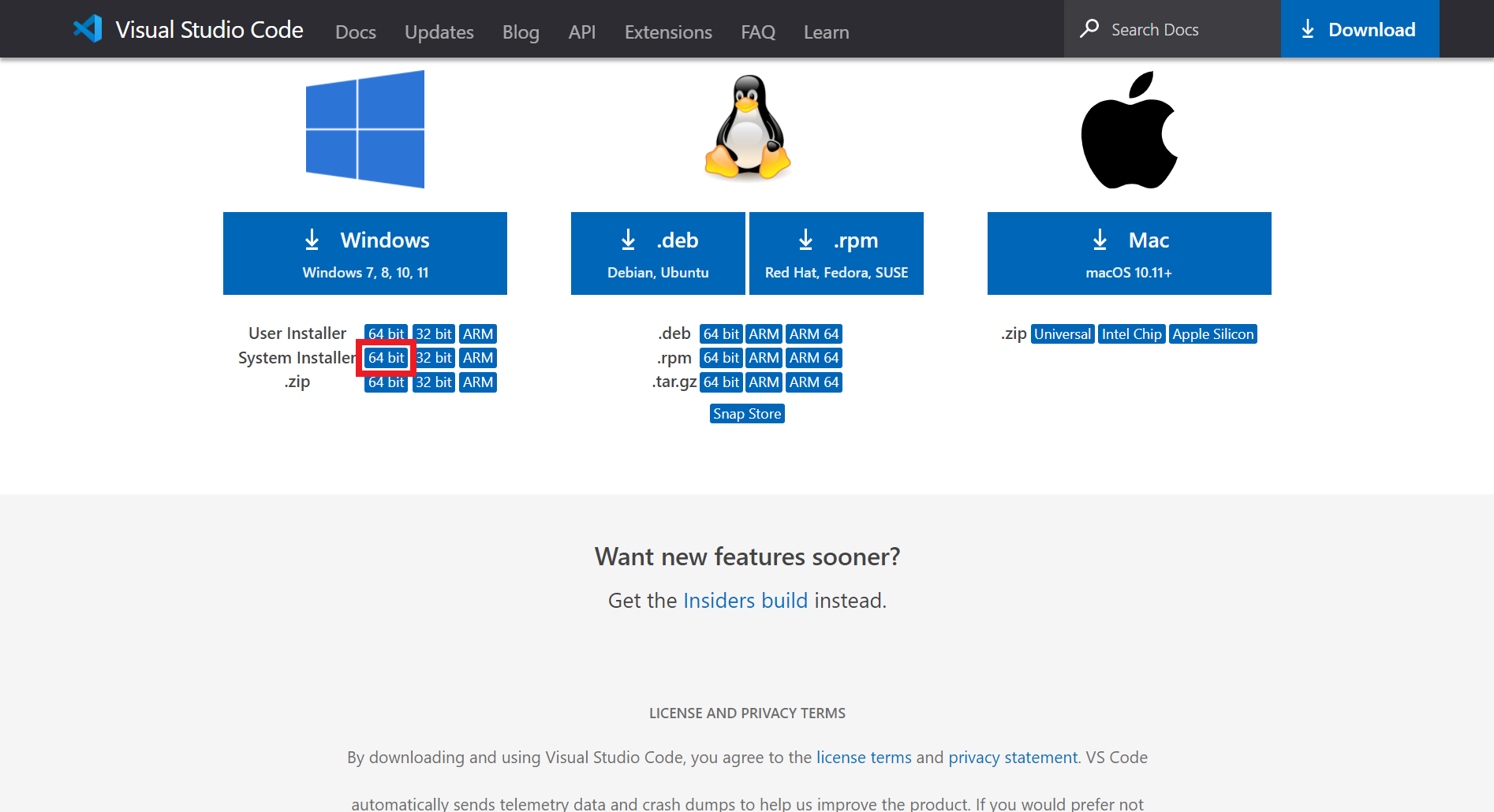Image resolution: width=1494 pixels, height=812 pixels.
Task: Click the Windows logo image
Action: (x=365, y=129)
